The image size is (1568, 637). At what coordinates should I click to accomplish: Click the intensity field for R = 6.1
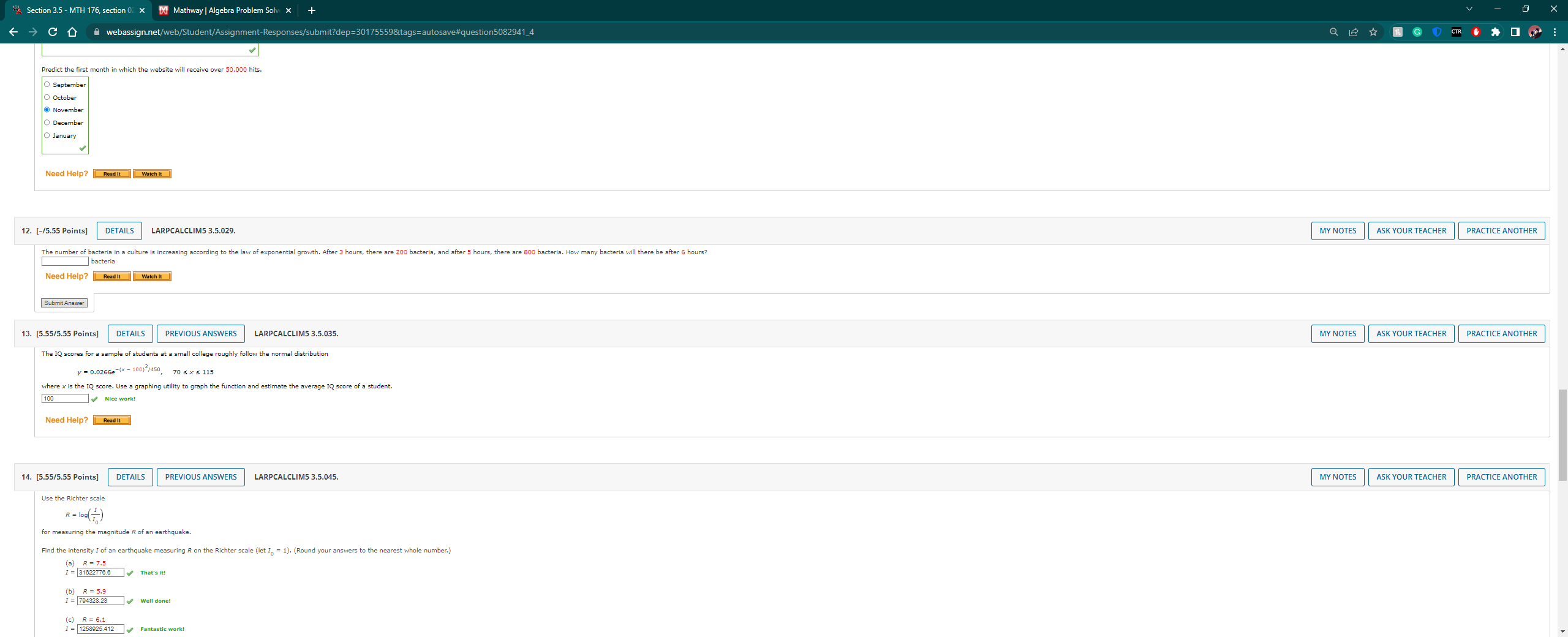[100, 629]
